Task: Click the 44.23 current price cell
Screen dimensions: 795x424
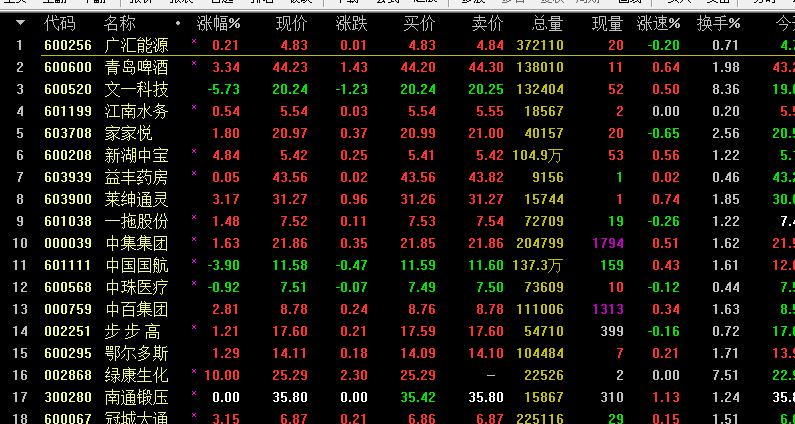Action: pyautogui.click(x=290, y=67)
